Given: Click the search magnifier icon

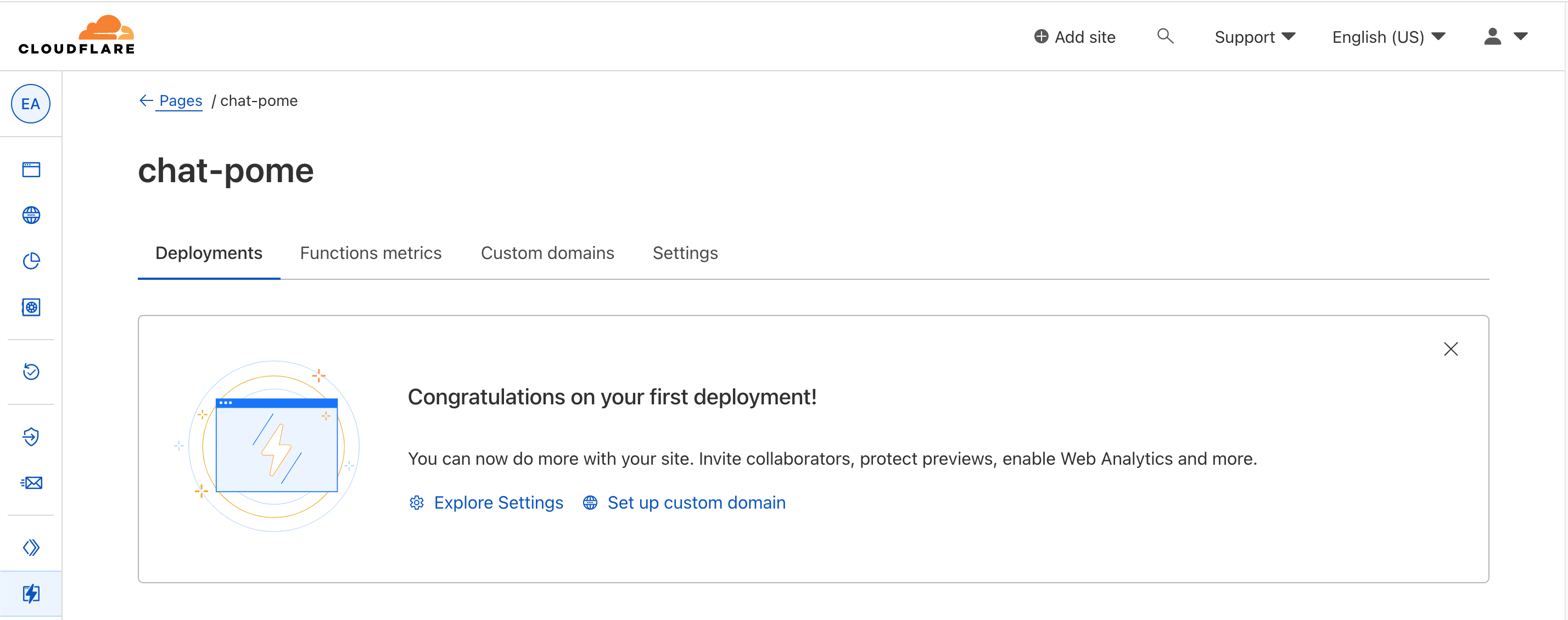Looking at the screenshot, I should (x=1165, y=36).
